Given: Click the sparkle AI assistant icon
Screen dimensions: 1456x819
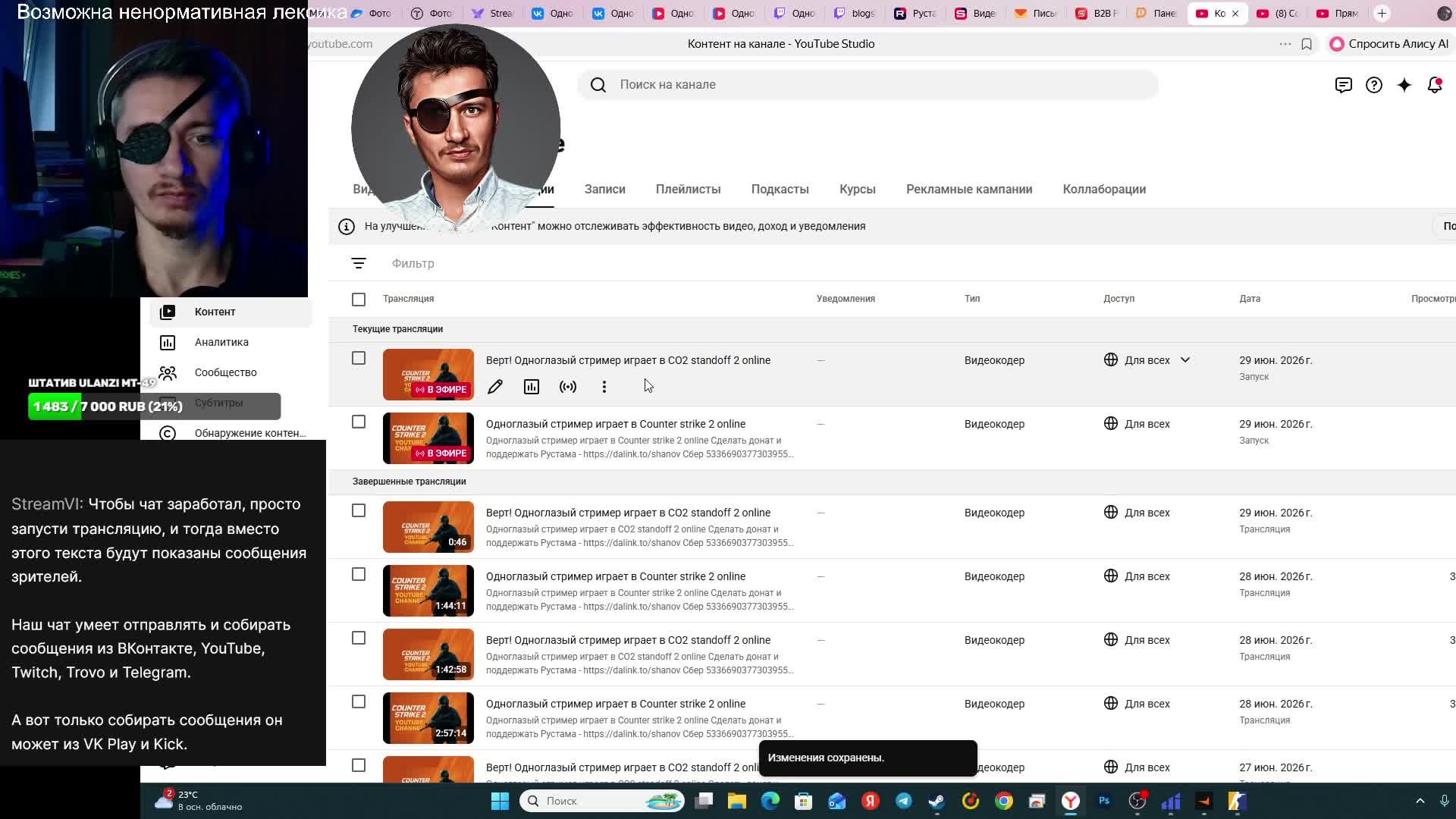Looking at the screenshot, I should pyautogui.click(x=1404, y=85).
